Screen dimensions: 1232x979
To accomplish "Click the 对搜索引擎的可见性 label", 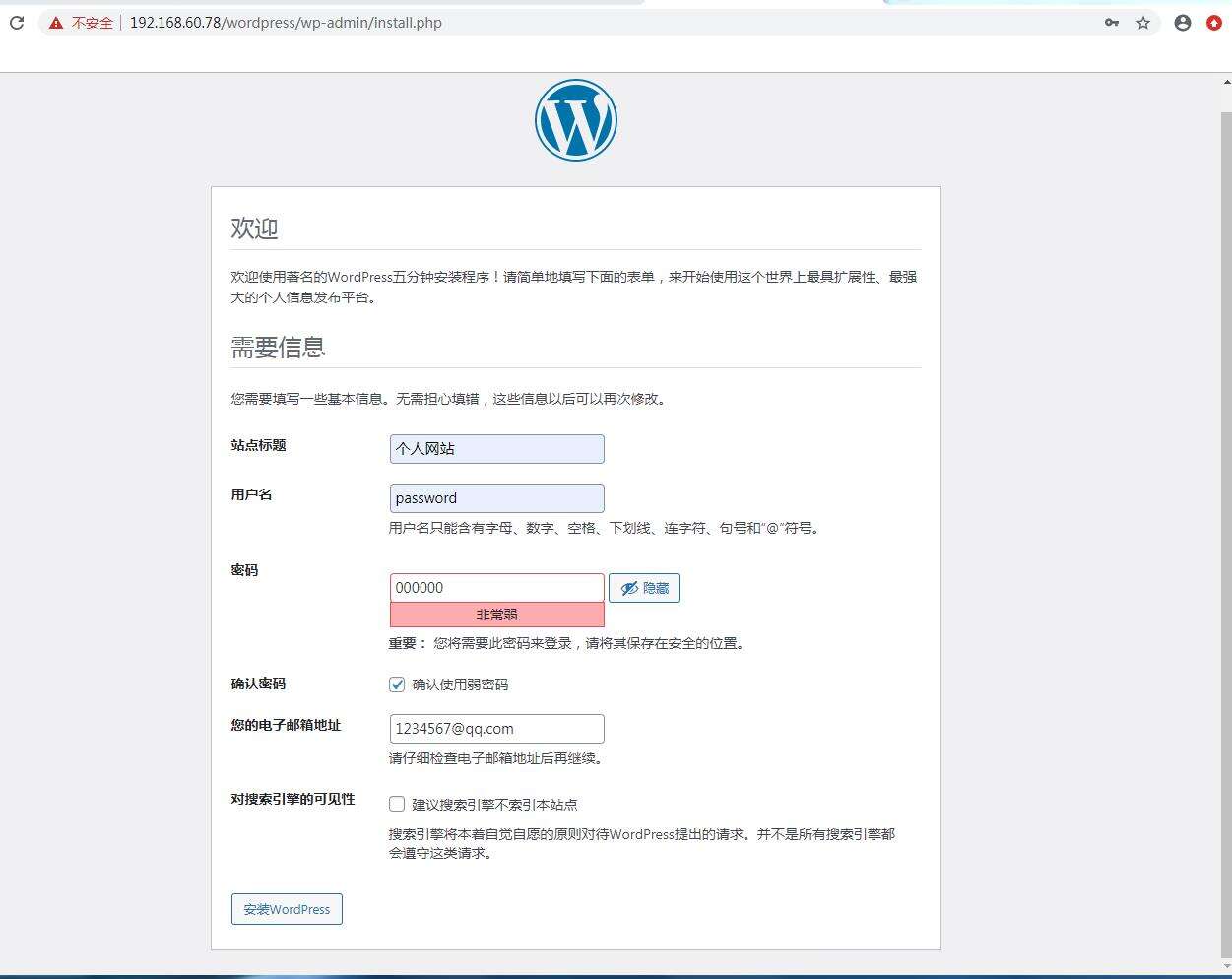I will [x=293, y=799].
